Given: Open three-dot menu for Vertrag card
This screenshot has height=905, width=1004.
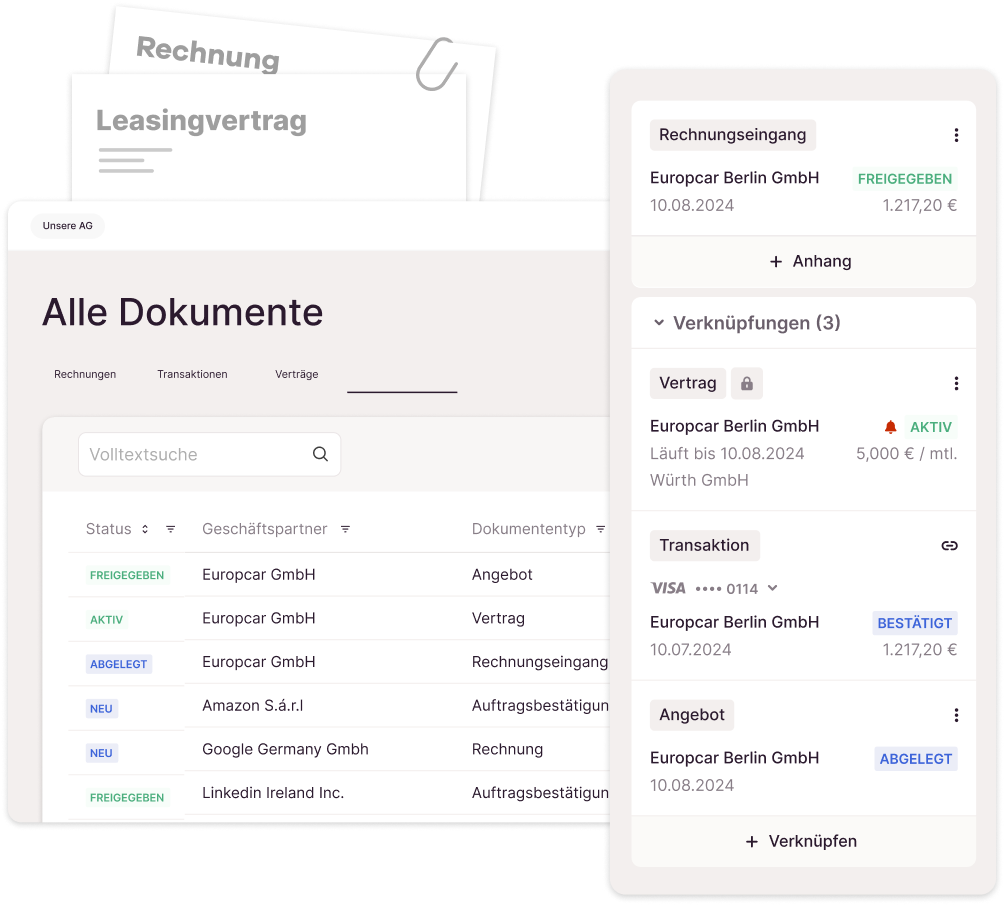Looking at the screenshot, I should 956,383.
